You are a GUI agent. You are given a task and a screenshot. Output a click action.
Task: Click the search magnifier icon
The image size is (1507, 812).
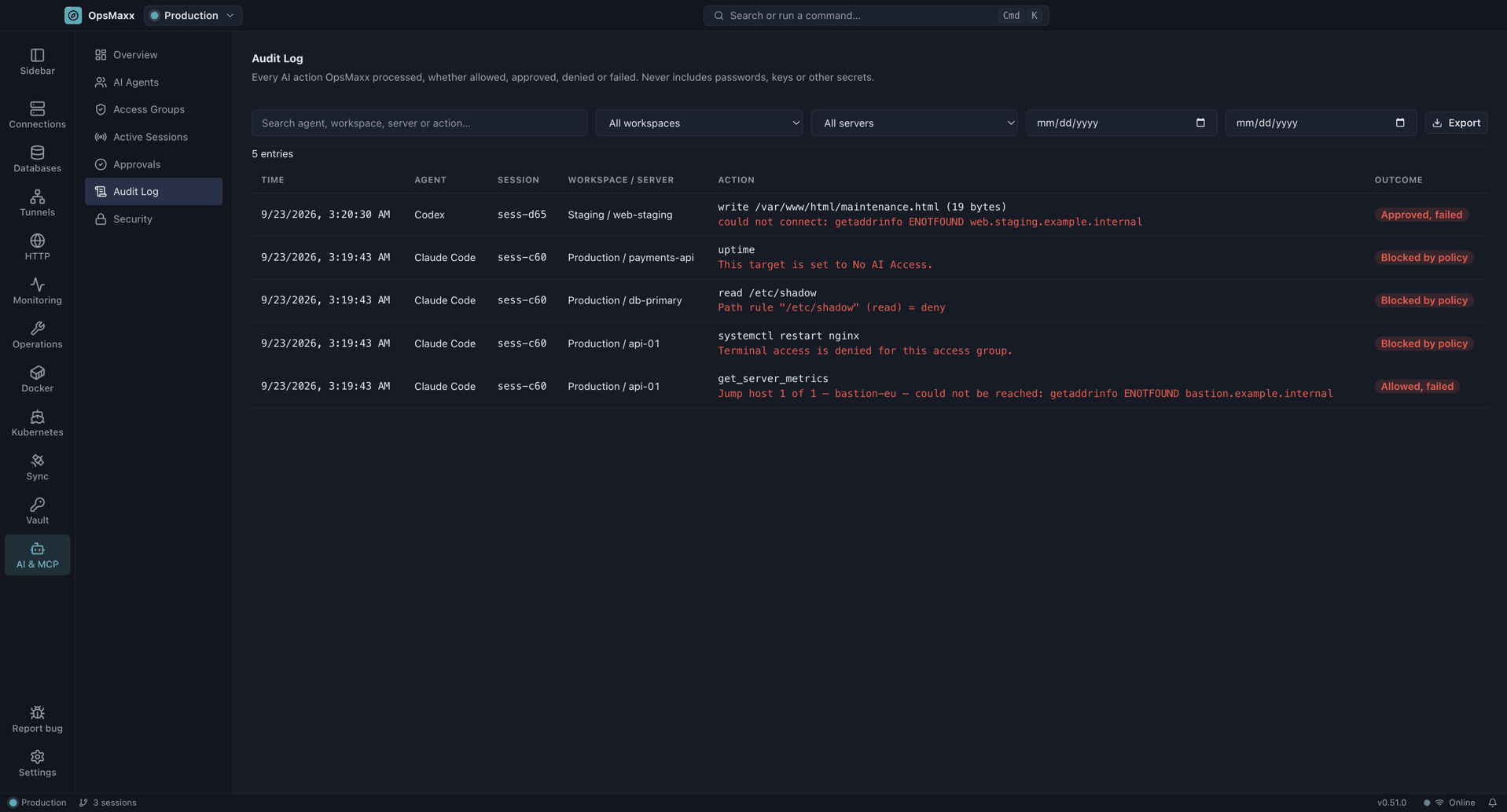(x=719, y=16)
